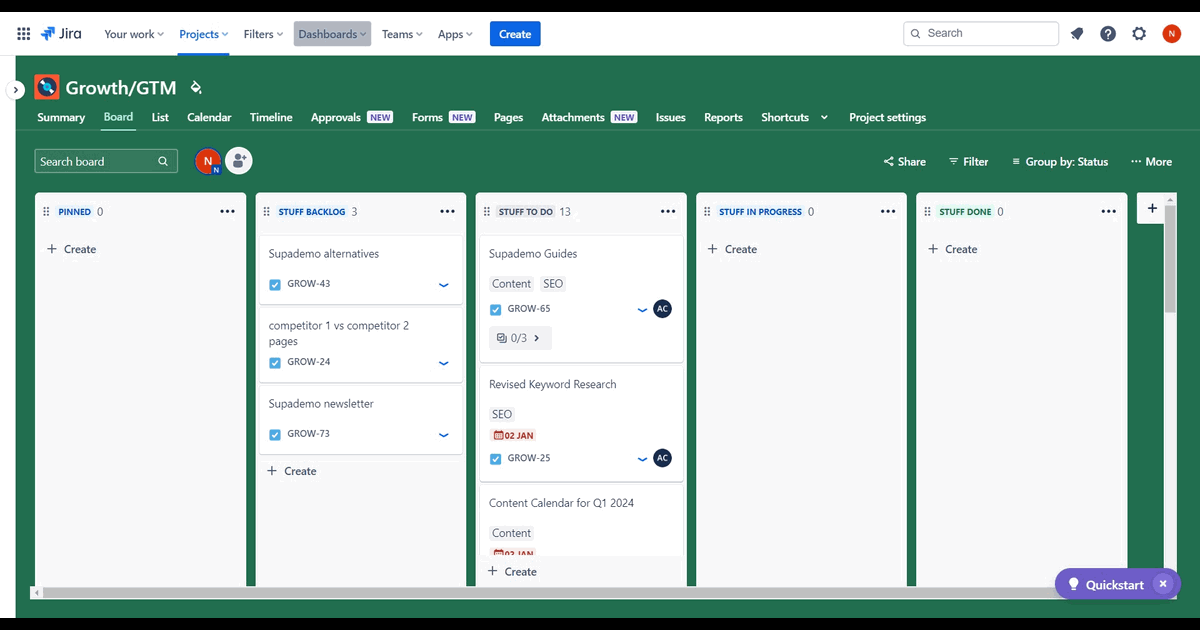The height and width of the screenshot is (630, 1200).
Task: Filter by assignee avatar N on the board
Action: click(x=208, y=161)
